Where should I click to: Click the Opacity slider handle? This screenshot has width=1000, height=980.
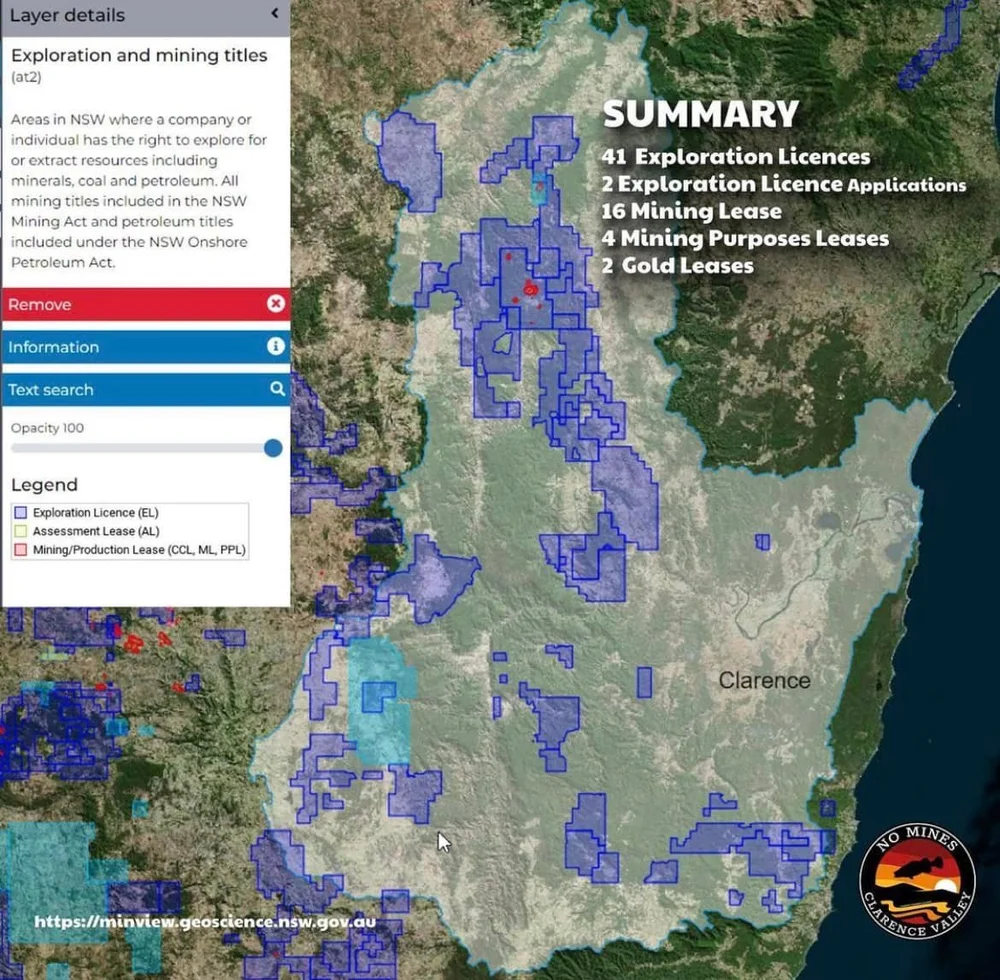(272, 448)
